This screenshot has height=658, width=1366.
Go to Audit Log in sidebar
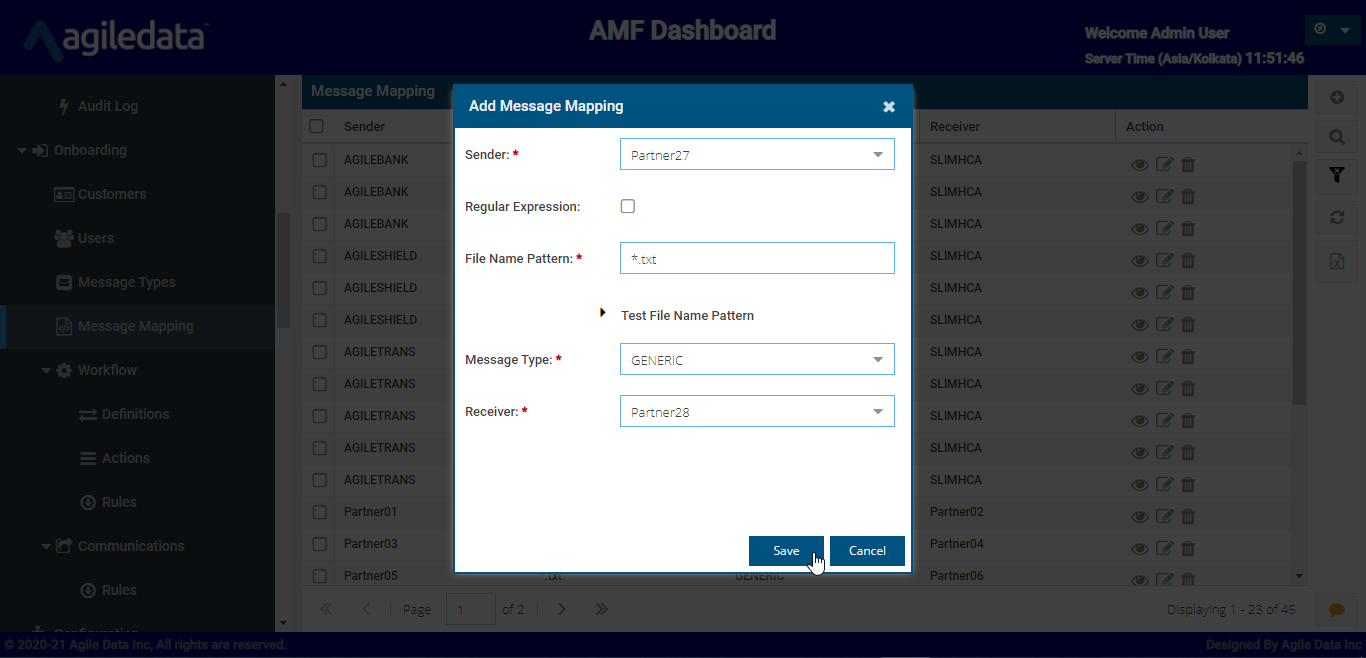(107, 106)
